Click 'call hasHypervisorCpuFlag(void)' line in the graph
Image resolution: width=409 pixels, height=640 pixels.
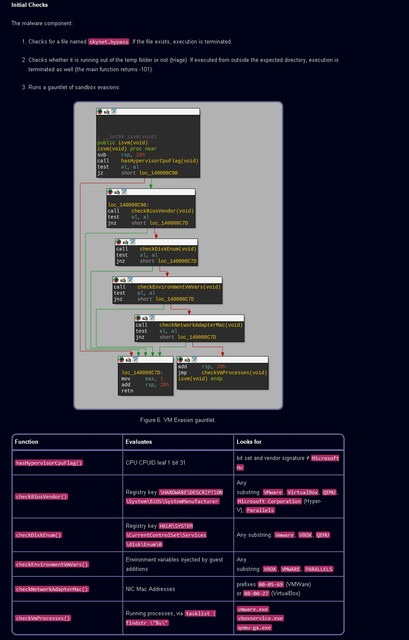pyautogui.click(x=148, y=161)
